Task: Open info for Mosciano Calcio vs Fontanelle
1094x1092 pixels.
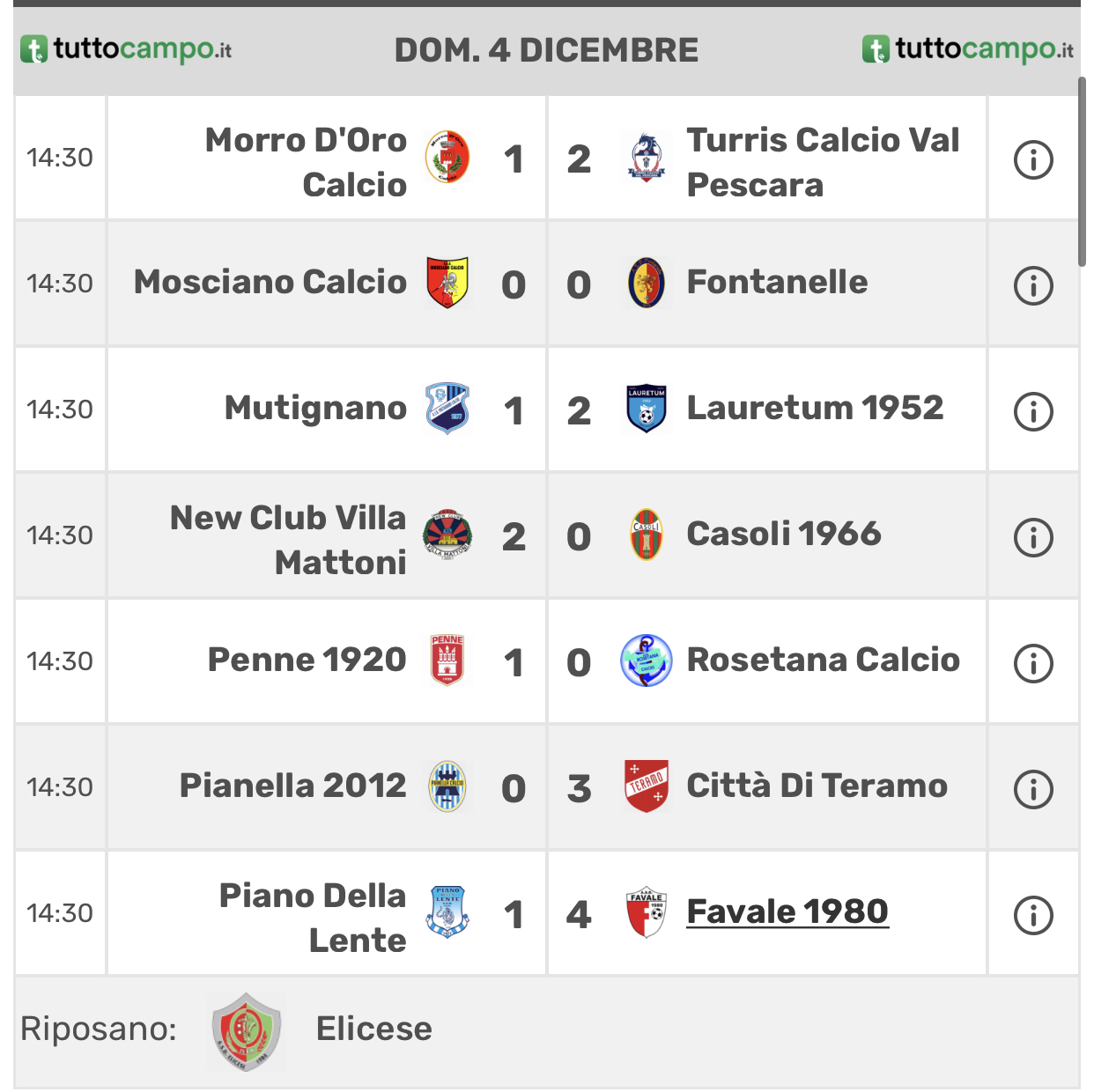Action: point(1033,285)
